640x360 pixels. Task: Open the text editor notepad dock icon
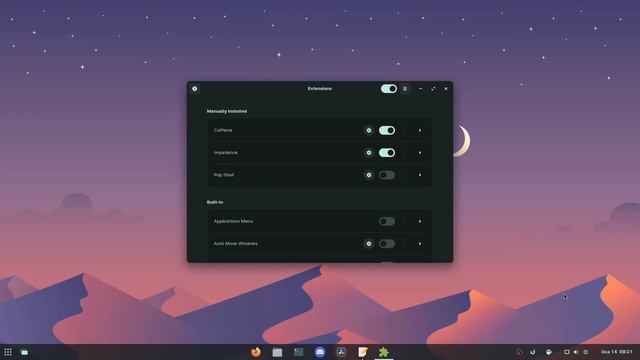[x=362, y=352]
